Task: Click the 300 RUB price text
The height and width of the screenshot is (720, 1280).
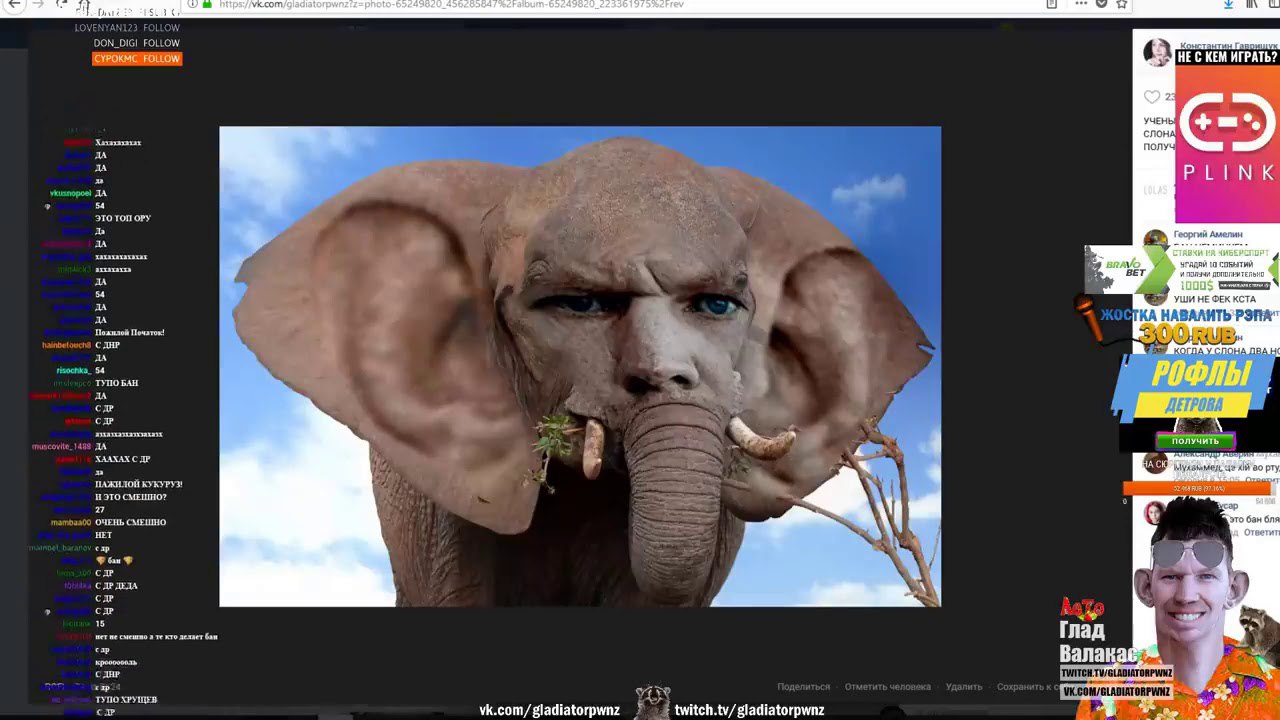Action: [x=1187, y=335]
